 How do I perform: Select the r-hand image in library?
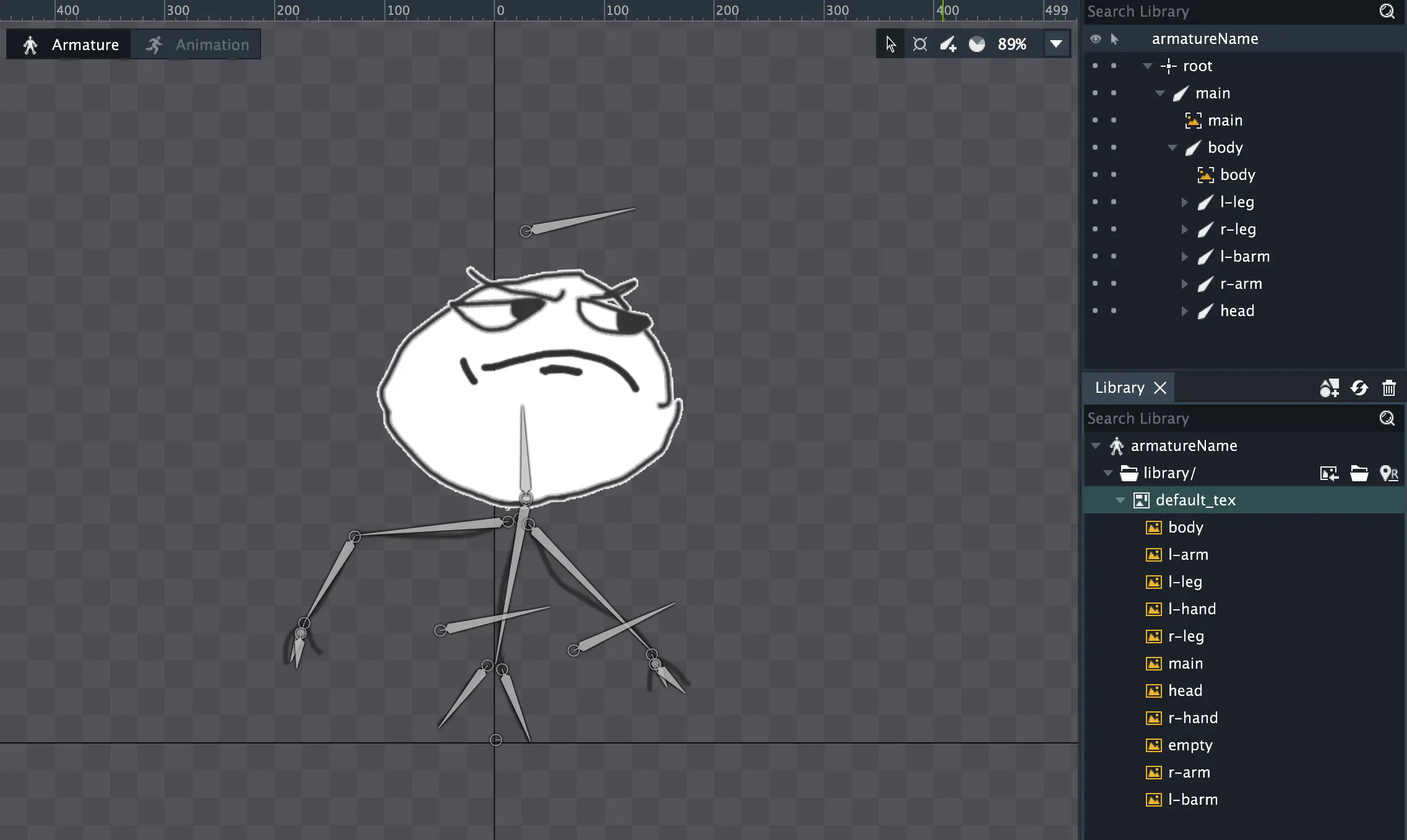[1192, 718]
